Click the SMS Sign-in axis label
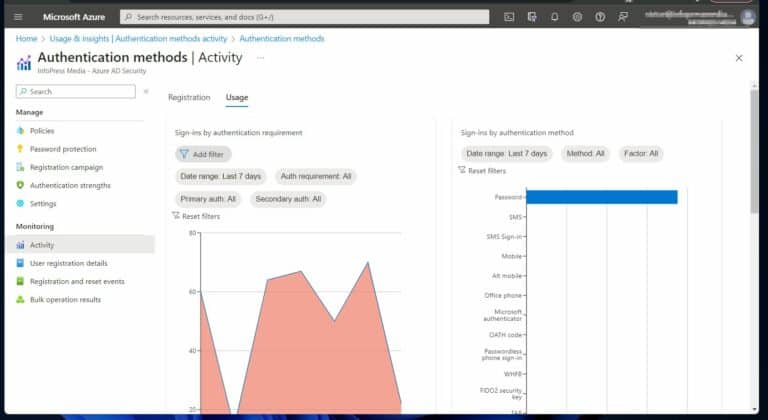 click(504, 236)
